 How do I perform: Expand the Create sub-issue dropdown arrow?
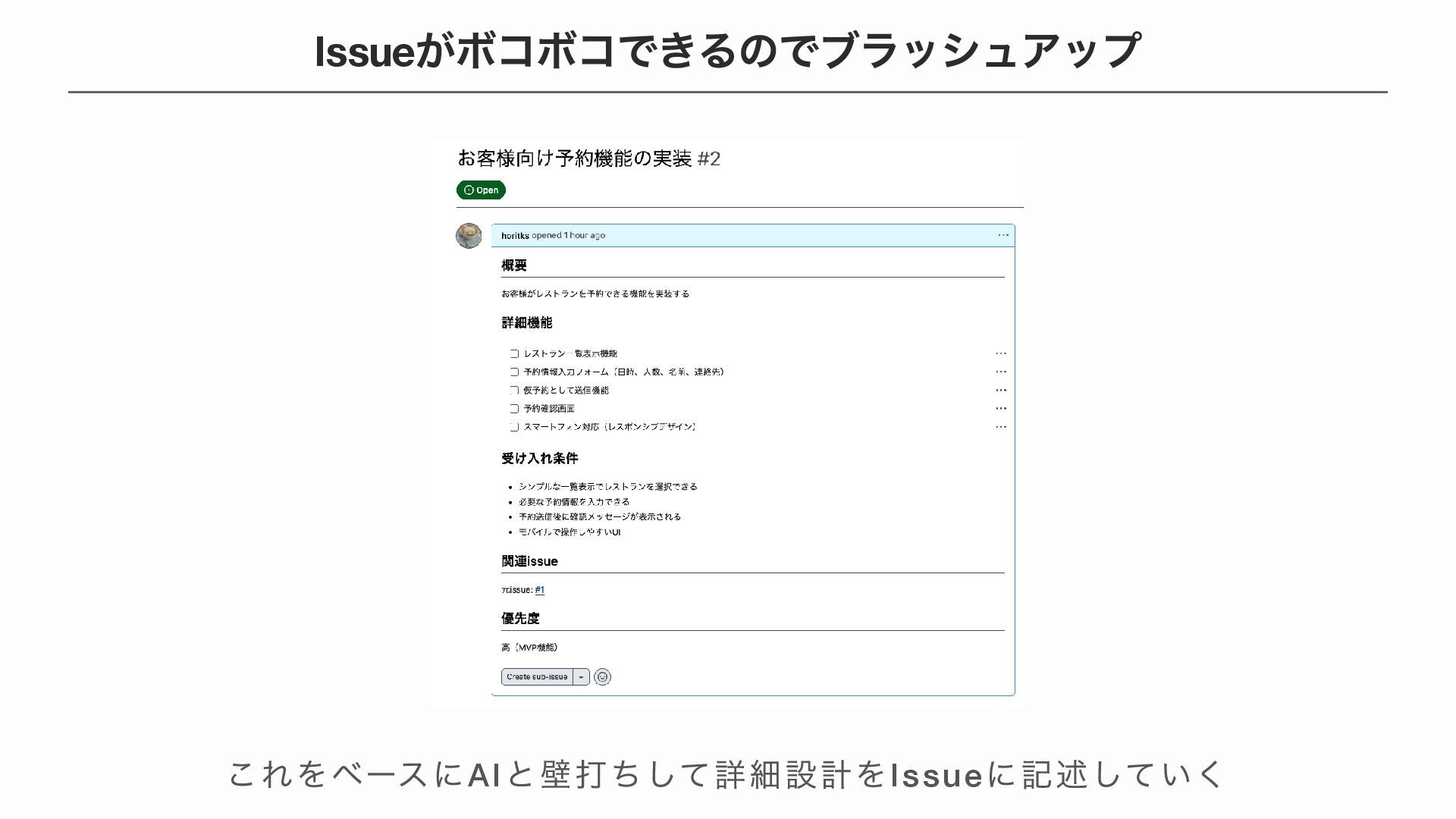581,677
